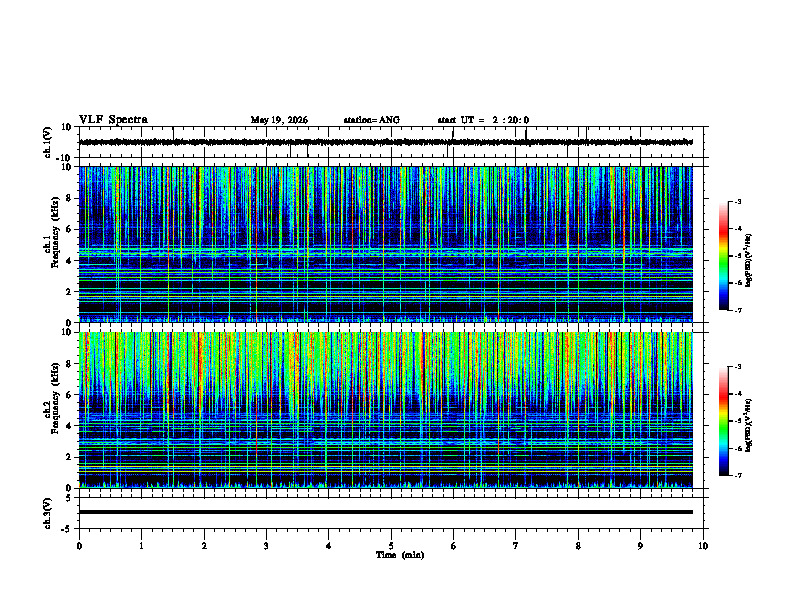Screen dimensions: 792x612
Task: Select the Time (min) axis title
Action: coord(400,555)
